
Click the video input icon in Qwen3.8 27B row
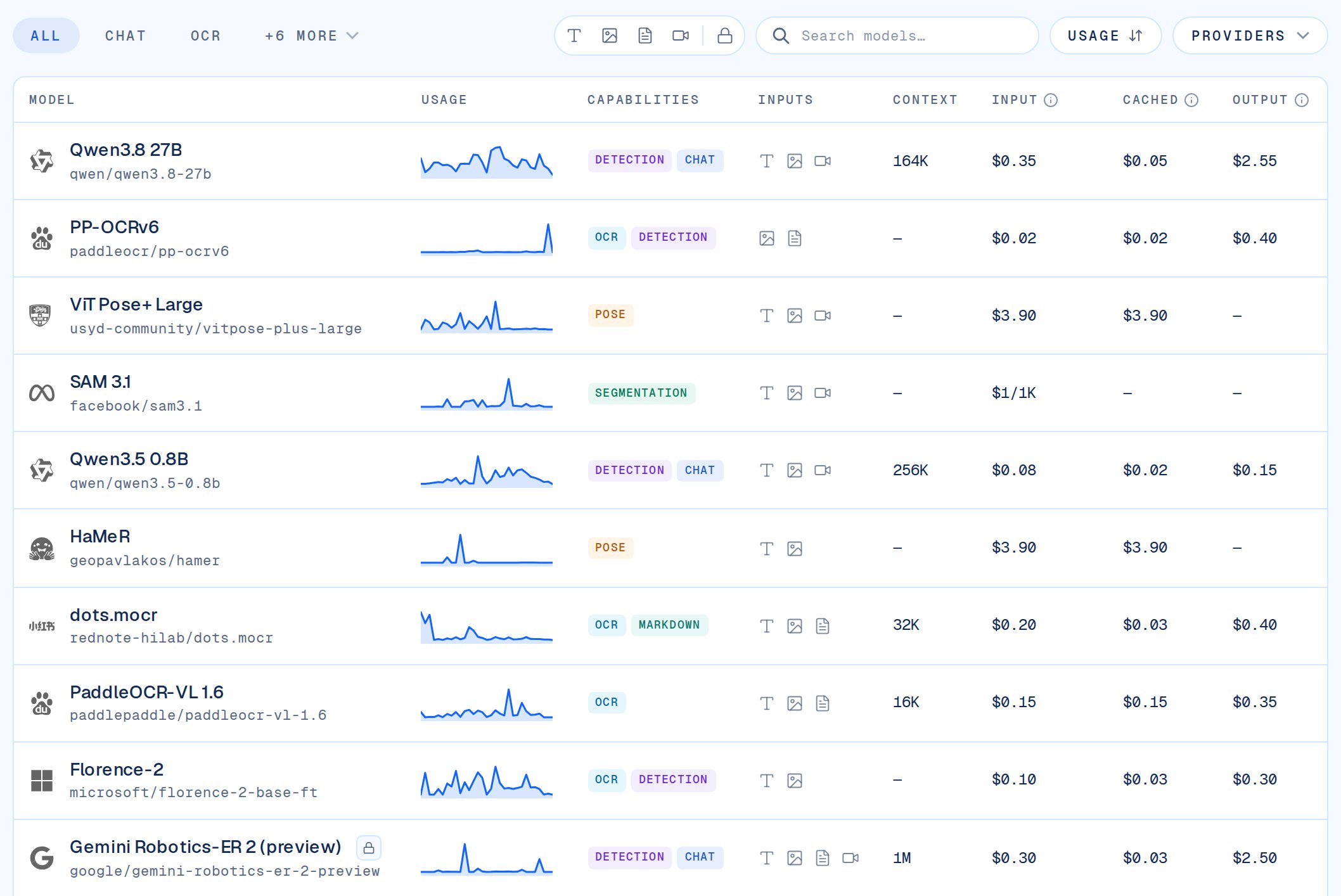click(823, 161)
